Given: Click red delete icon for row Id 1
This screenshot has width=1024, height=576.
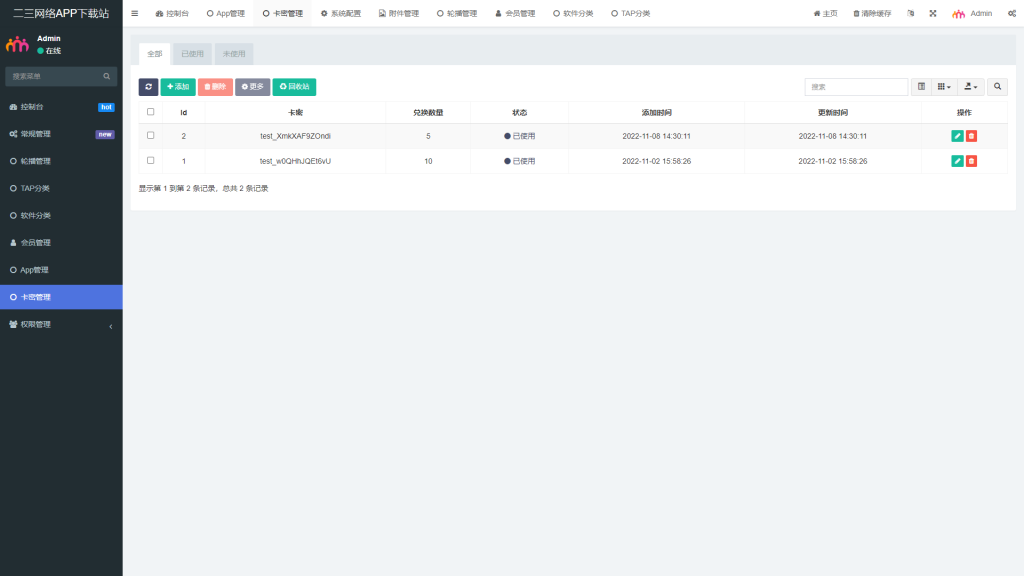Looking at the screenshot, I should [x=971, y=161].
